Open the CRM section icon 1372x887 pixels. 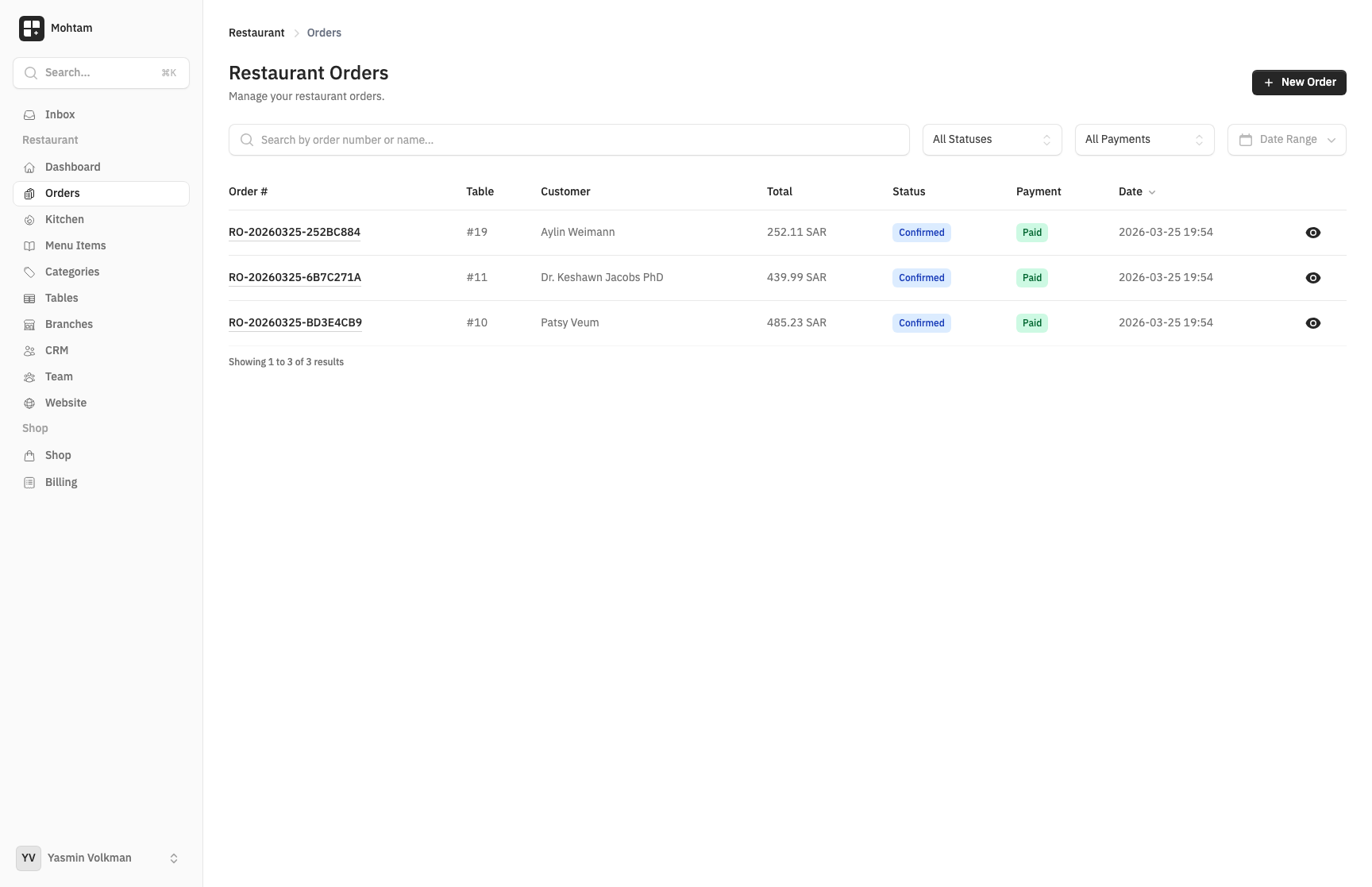[29, 350]
